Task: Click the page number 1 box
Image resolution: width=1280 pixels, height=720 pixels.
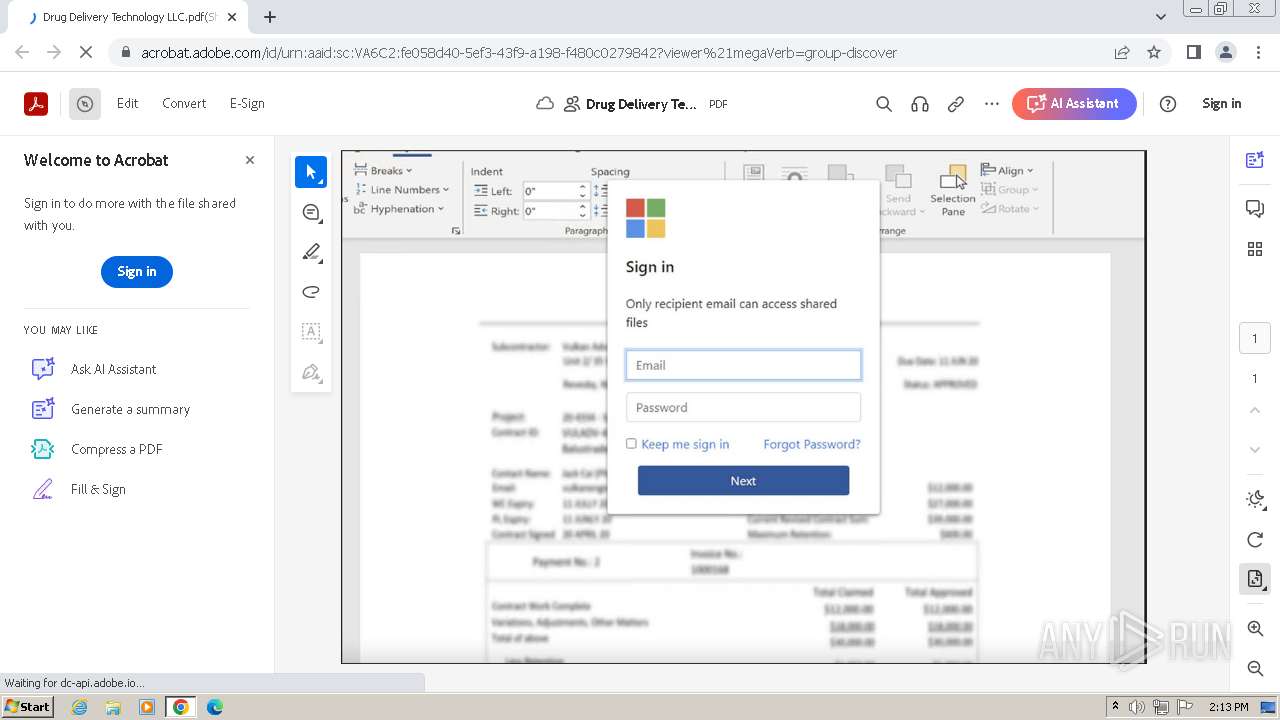Action: (1255, 338)
